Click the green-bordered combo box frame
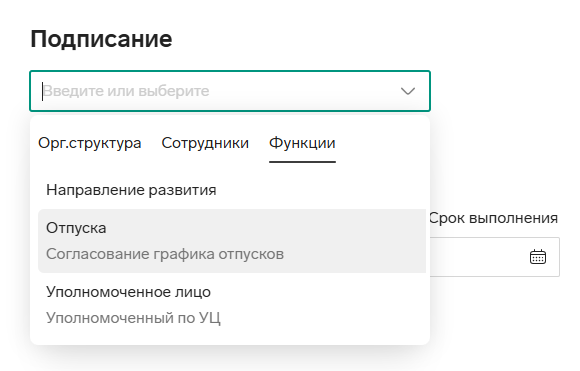Image resolution: width=580 pixels, height=371 pixels. (230, 91)
